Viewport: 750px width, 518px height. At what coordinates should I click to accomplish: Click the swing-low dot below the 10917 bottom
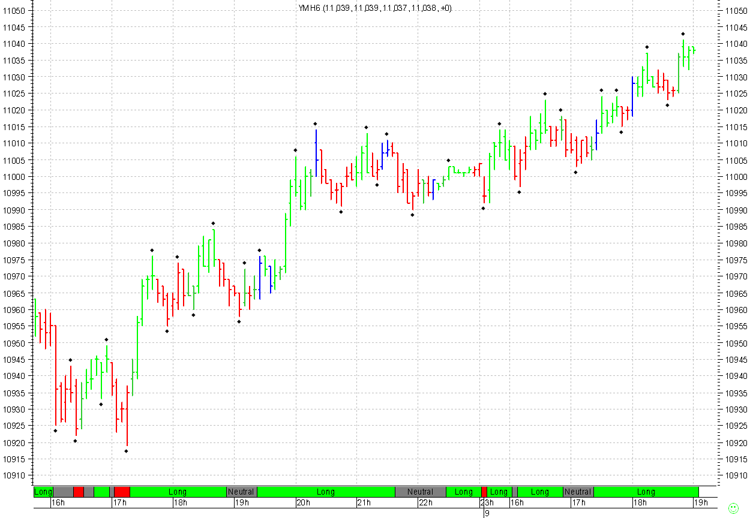click(126, 451)
